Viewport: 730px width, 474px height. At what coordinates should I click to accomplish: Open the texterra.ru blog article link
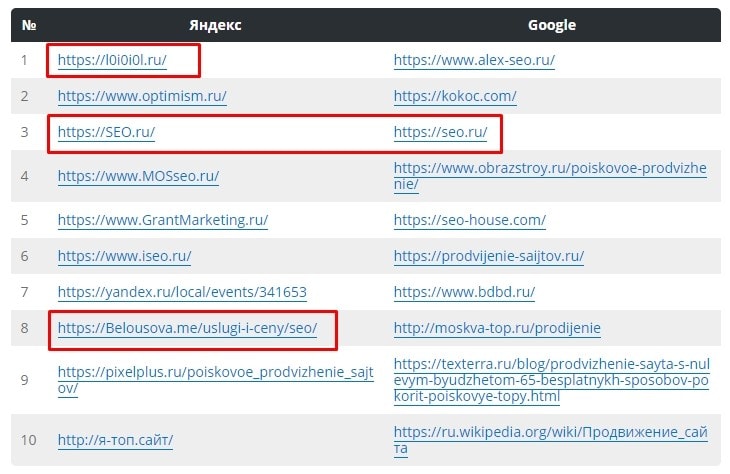click(x=552, y=380)
